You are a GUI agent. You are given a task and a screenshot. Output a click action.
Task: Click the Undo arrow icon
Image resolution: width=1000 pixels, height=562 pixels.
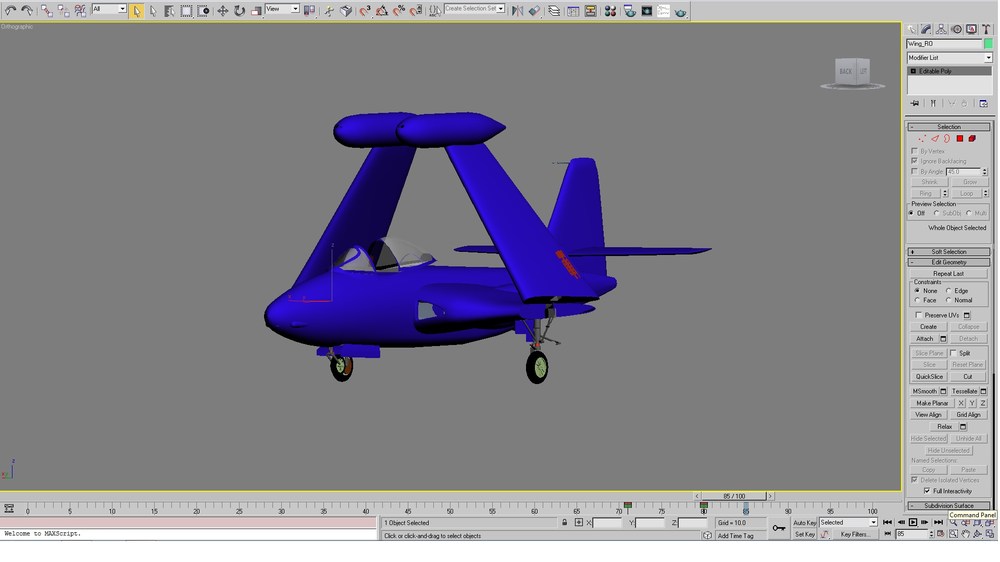[10, 11]
